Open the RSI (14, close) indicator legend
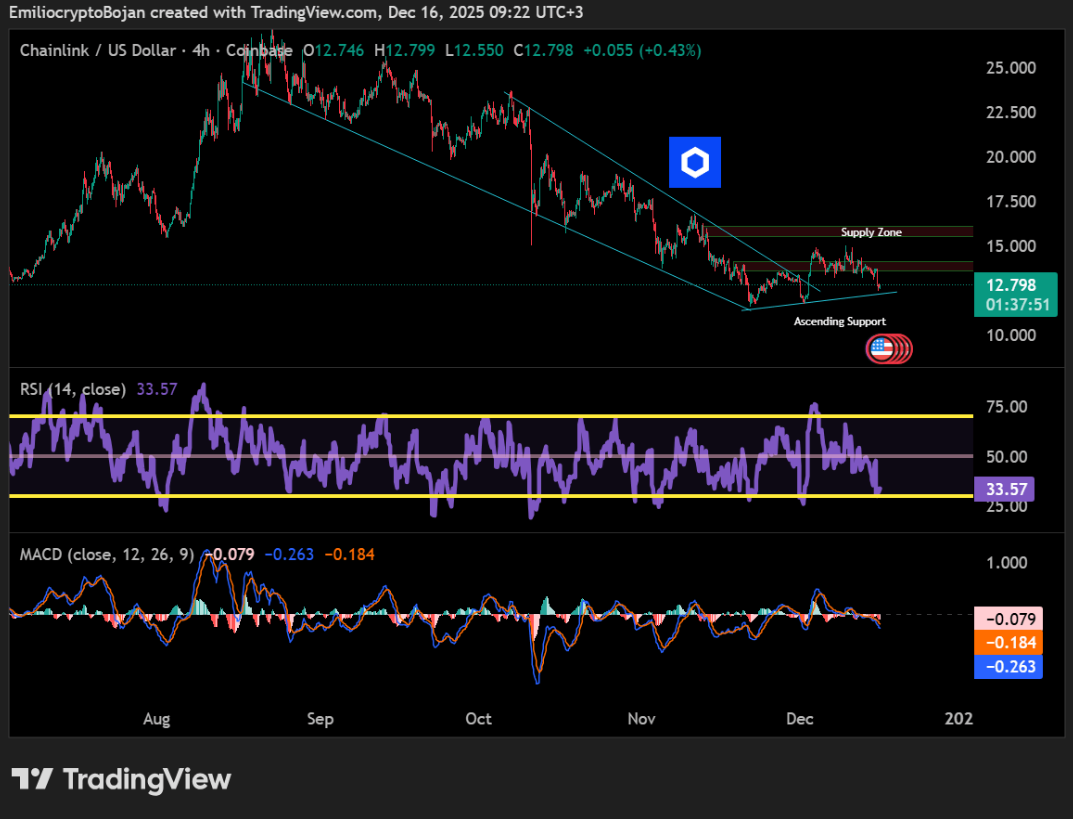Viewport: 1073px width, 819px height. [73, 389]
